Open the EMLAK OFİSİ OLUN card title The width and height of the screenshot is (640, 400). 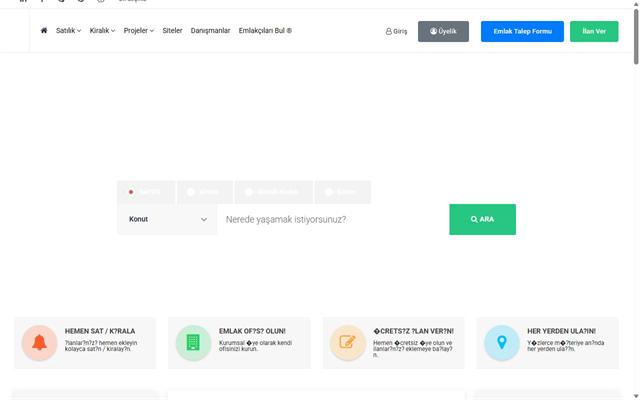(252, 331)
